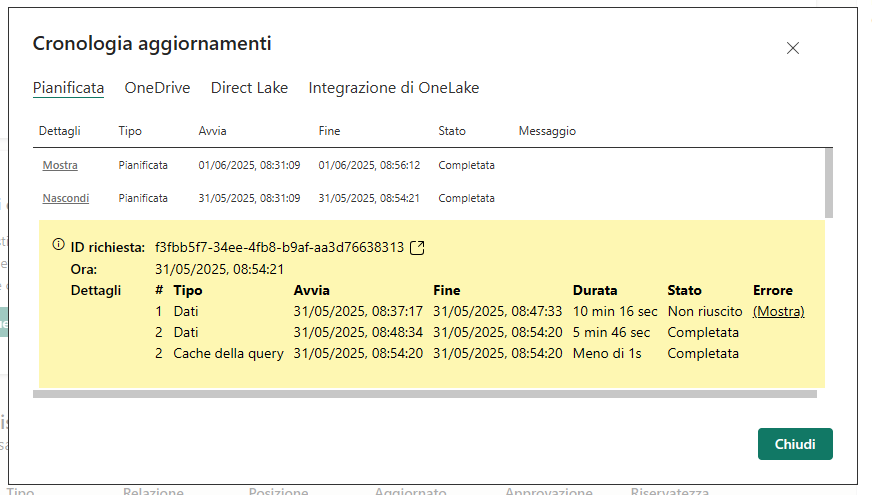Click the Tipo column header in the top table
Screen dimensions: 872x495
130,131
